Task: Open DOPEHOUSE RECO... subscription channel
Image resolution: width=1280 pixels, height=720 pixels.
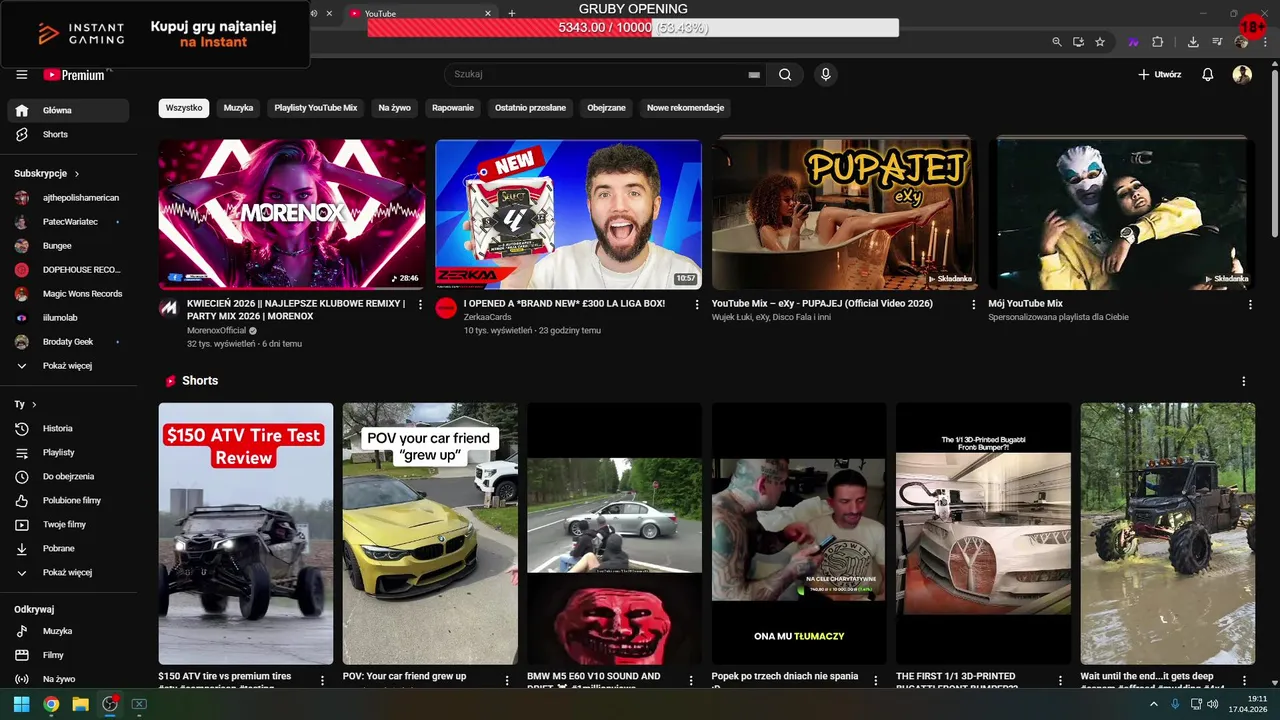Action: pyautogui.click(x=68, y=270)
